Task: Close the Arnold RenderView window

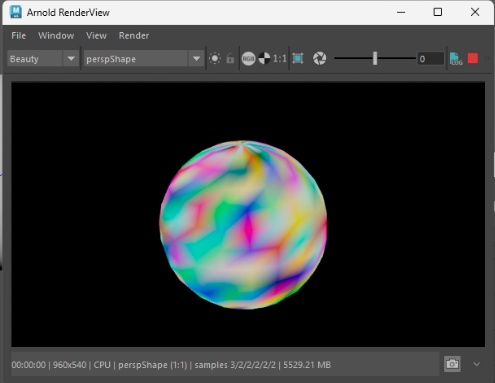Action: coord(475,12)
